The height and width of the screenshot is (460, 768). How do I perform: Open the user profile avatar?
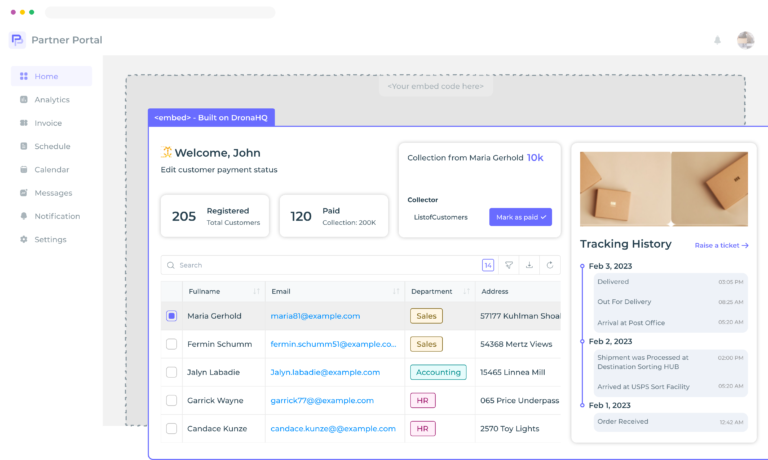[x=745, y=40]
